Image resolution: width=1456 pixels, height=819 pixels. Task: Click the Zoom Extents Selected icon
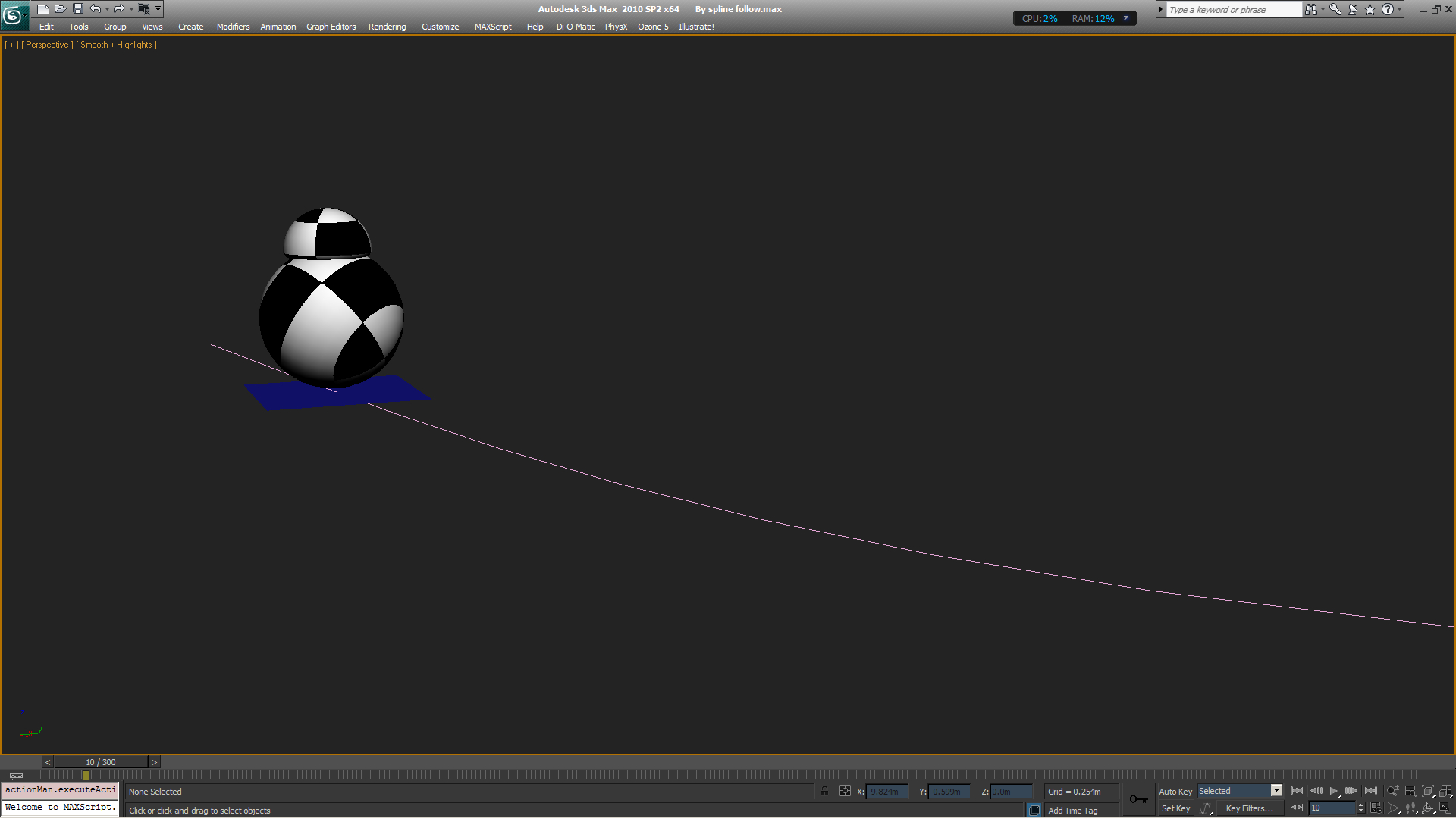[x=1427, y=791]
